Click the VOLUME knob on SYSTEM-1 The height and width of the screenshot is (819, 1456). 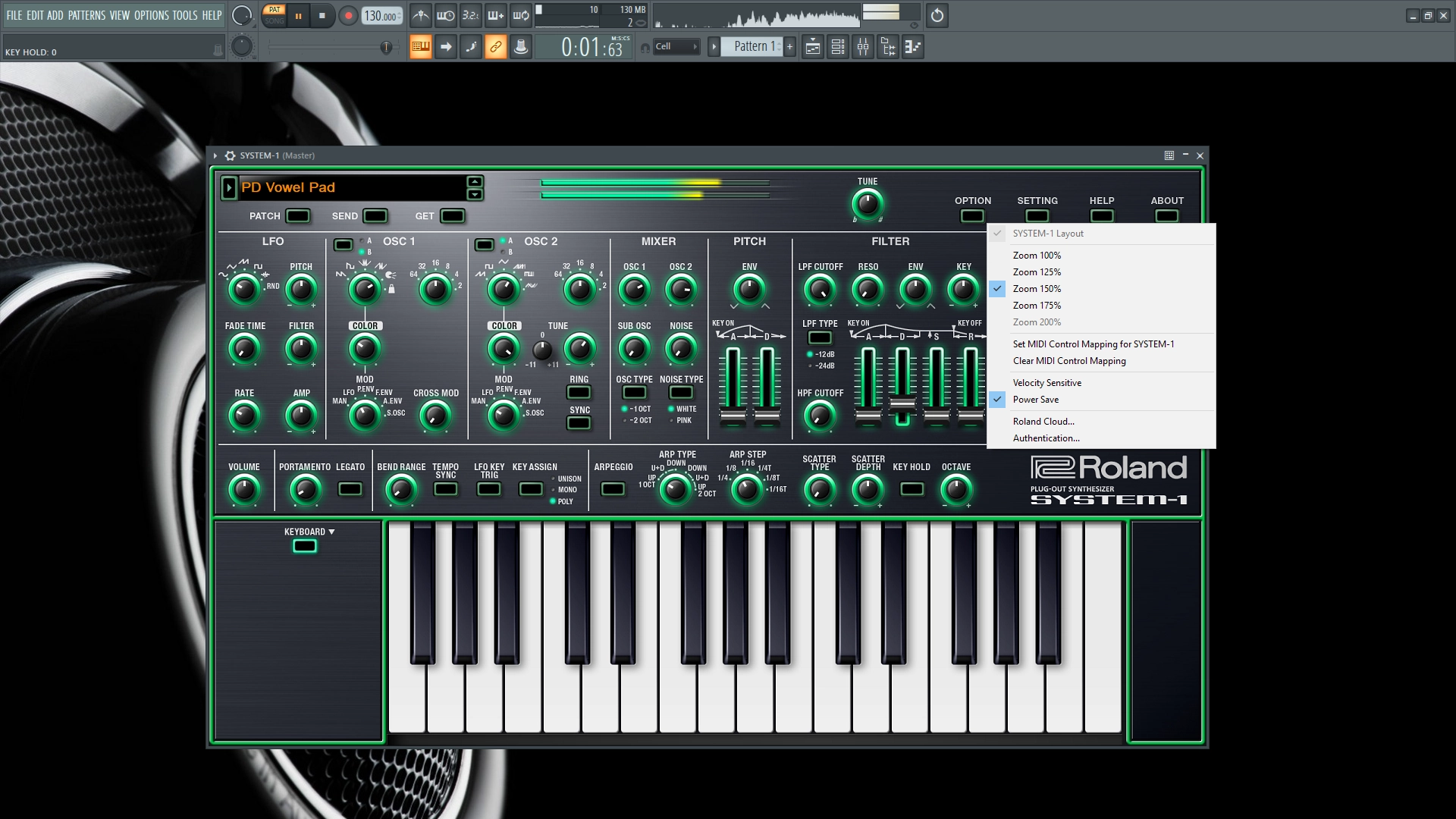click(x=244, y=489)
